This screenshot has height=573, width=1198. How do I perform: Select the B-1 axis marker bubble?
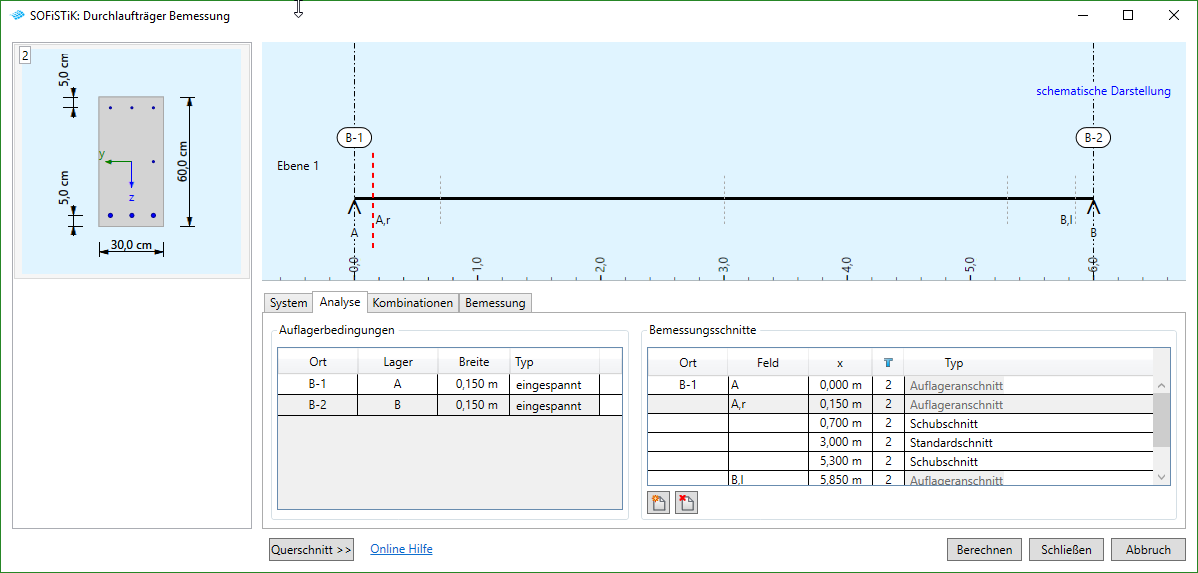click(353, 138)
